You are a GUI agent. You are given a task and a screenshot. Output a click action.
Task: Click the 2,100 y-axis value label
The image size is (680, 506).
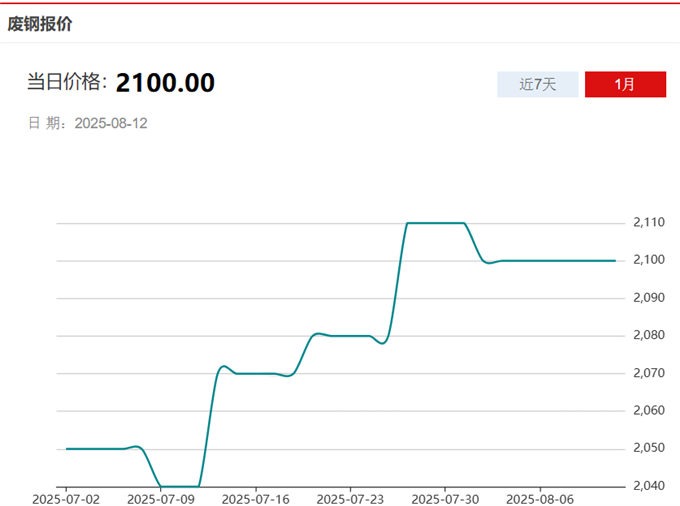click(x=648, y=260)
